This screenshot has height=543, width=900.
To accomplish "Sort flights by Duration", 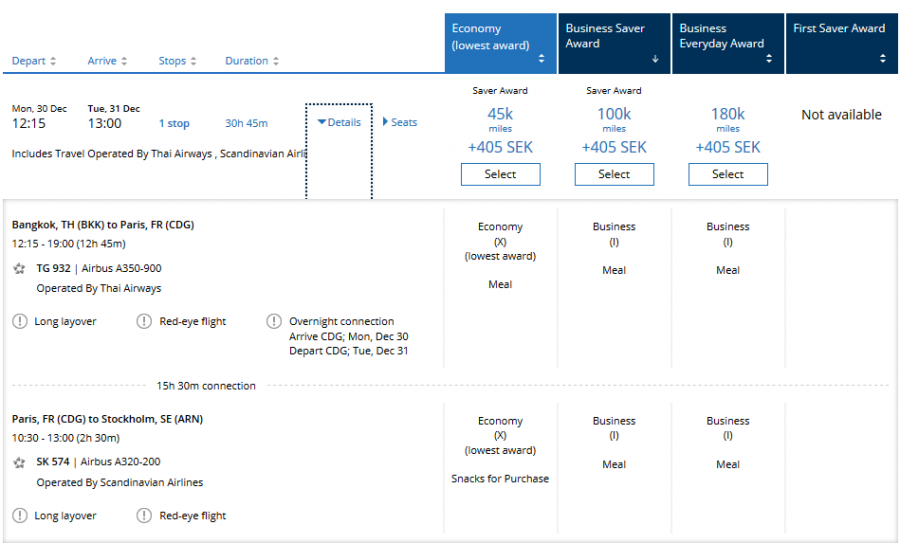I will click(x=252, y=61).
